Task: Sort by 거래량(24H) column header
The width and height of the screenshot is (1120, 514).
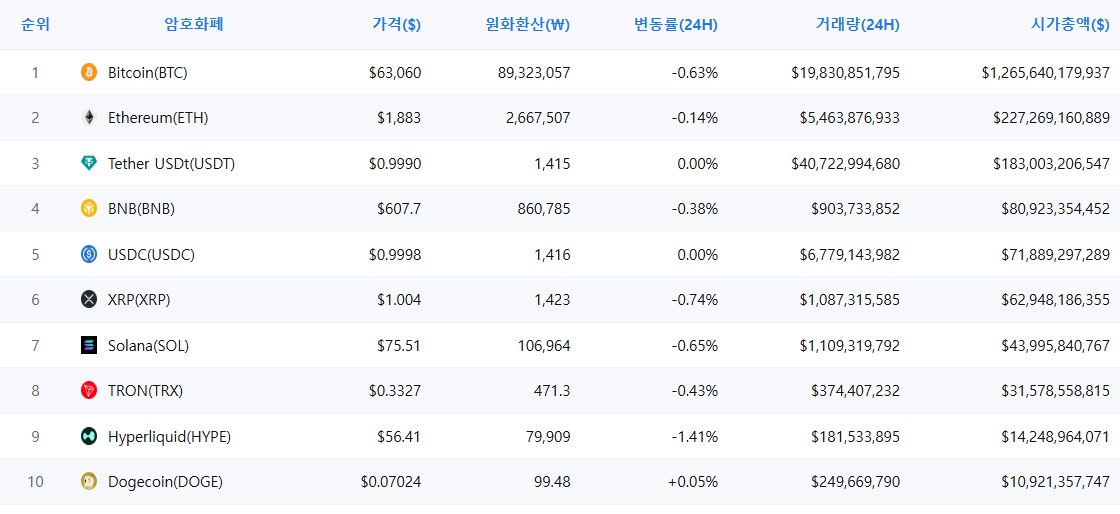Action: coord(858,25)
